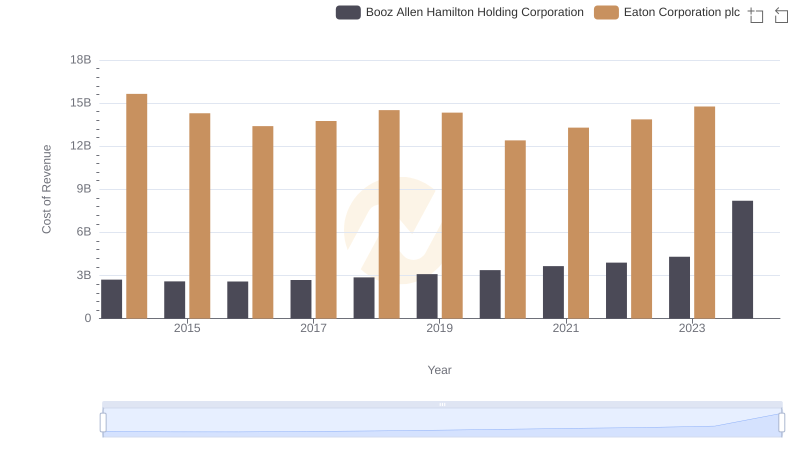Select the Eaton bar for 2019
Viewport: 800px width, 461px height.
click(452, 216)
